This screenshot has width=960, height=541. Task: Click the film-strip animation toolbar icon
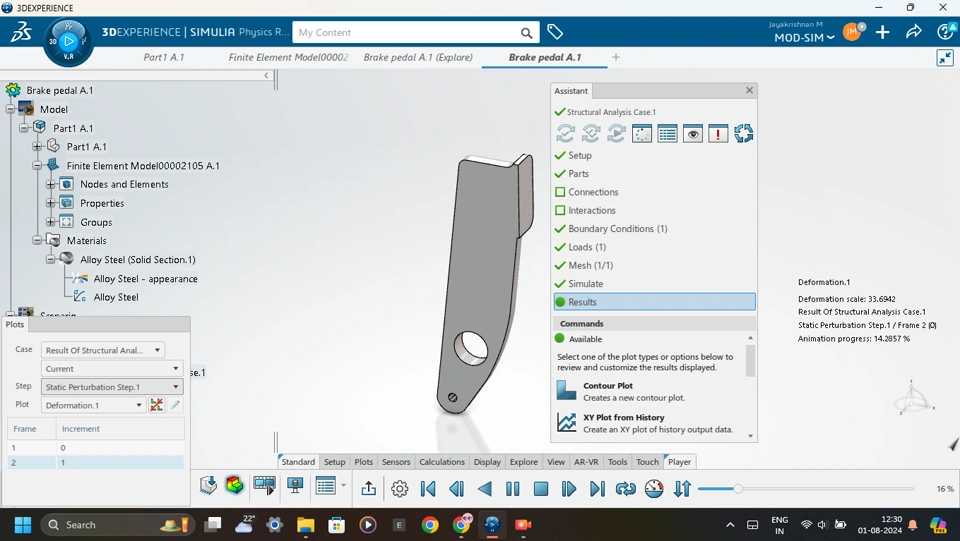click(264, 485)
